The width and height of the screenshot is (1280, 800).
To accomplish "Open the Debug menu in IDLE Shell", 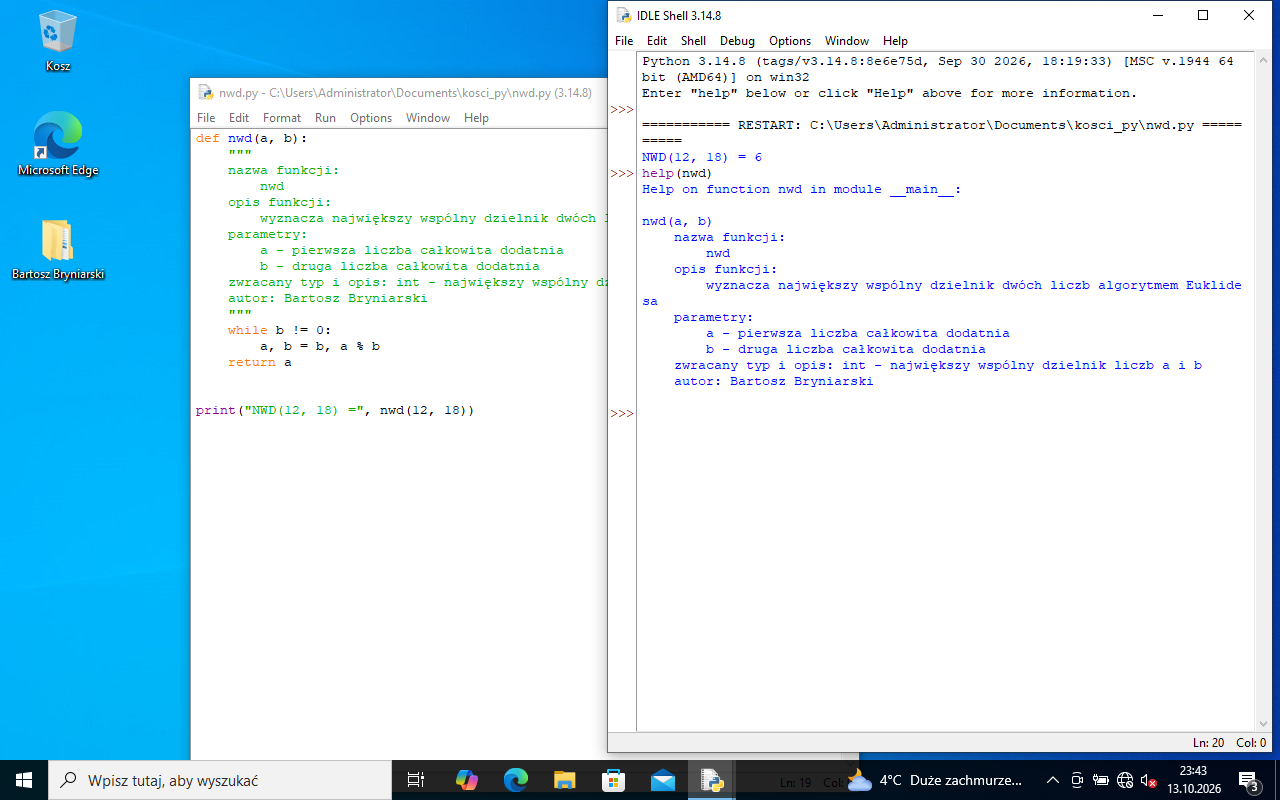I will [x=737, y=41].
